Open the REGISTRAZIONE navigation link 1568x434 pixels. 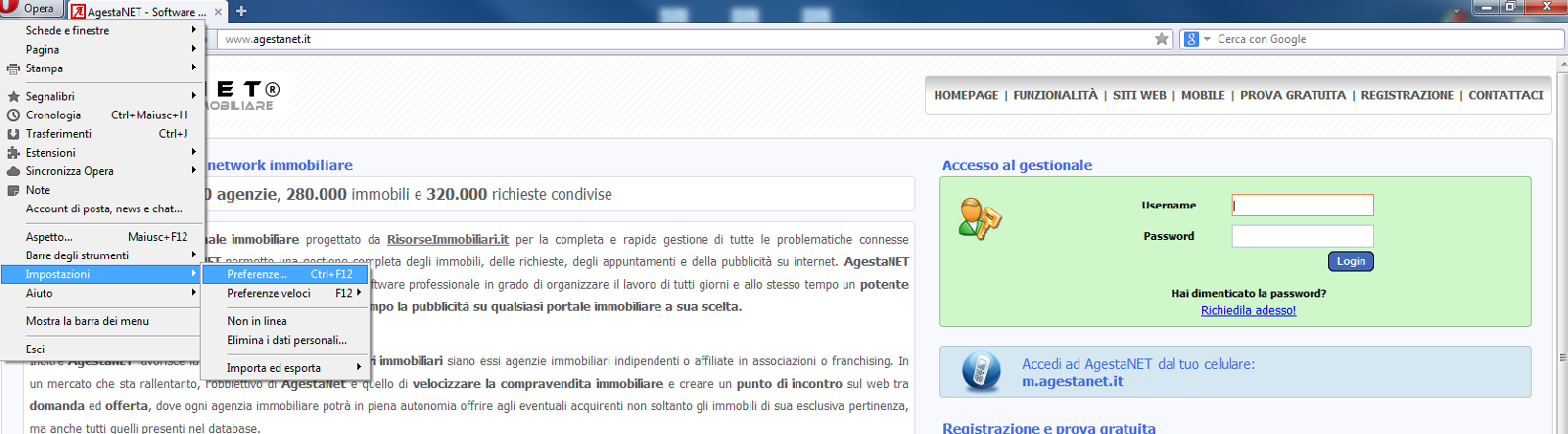pos(1407,96)
